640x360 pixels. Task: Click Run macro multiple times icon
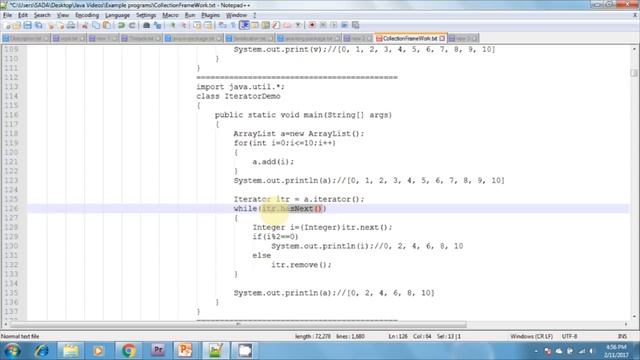point(344,25)
